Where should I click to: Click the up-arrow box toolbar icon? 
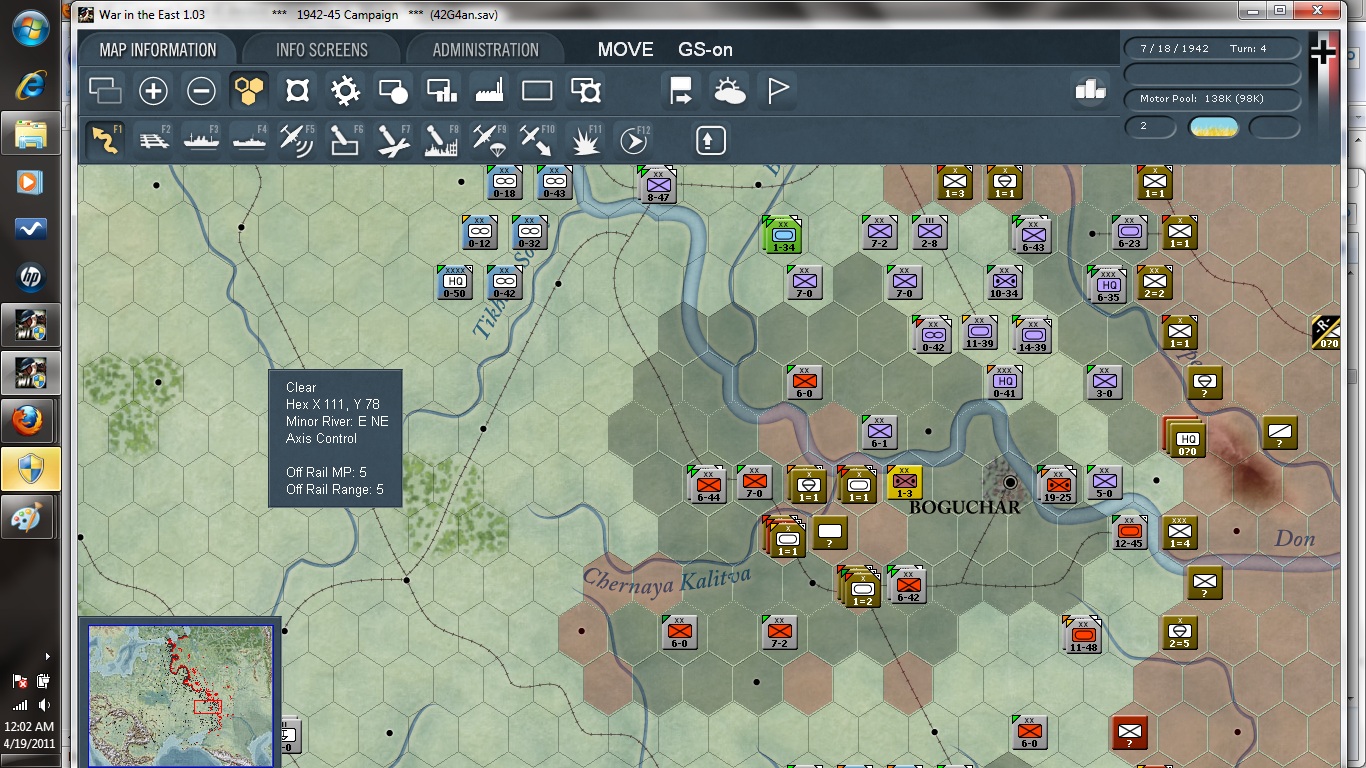pos(710,140)
